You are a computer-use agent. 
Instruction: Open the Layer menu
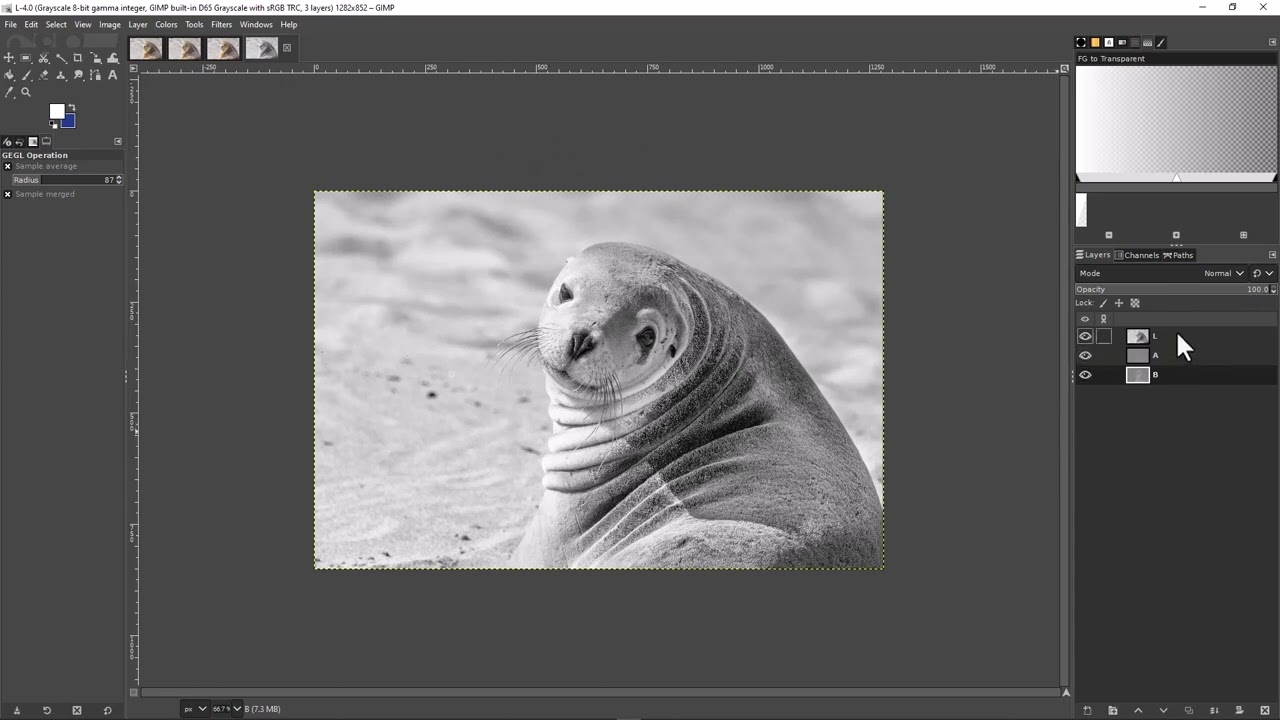tap(138, 24)
